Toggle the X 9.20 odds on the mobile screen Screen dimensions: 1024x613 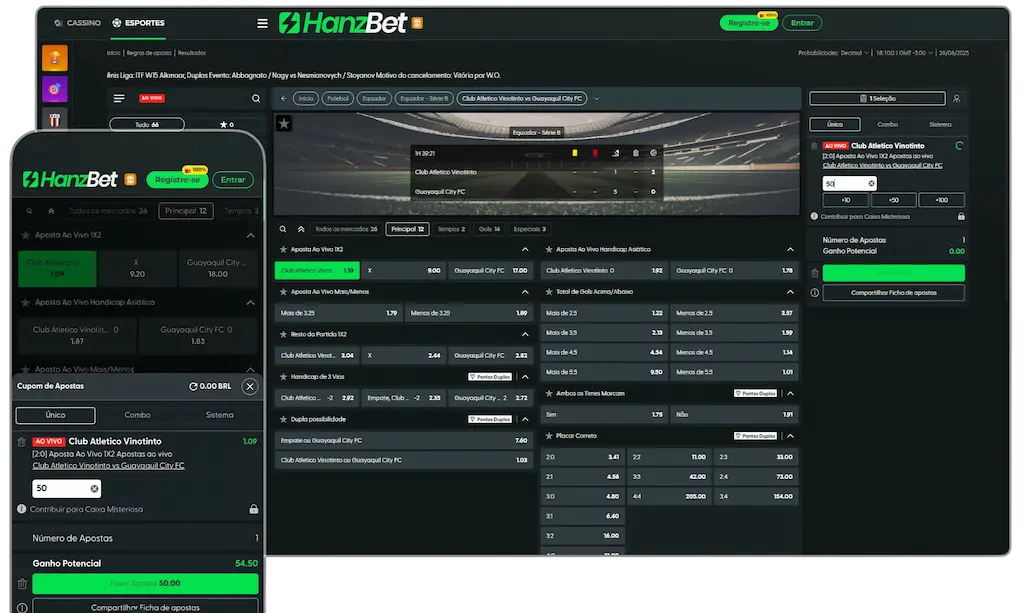(x=136, y=268)
